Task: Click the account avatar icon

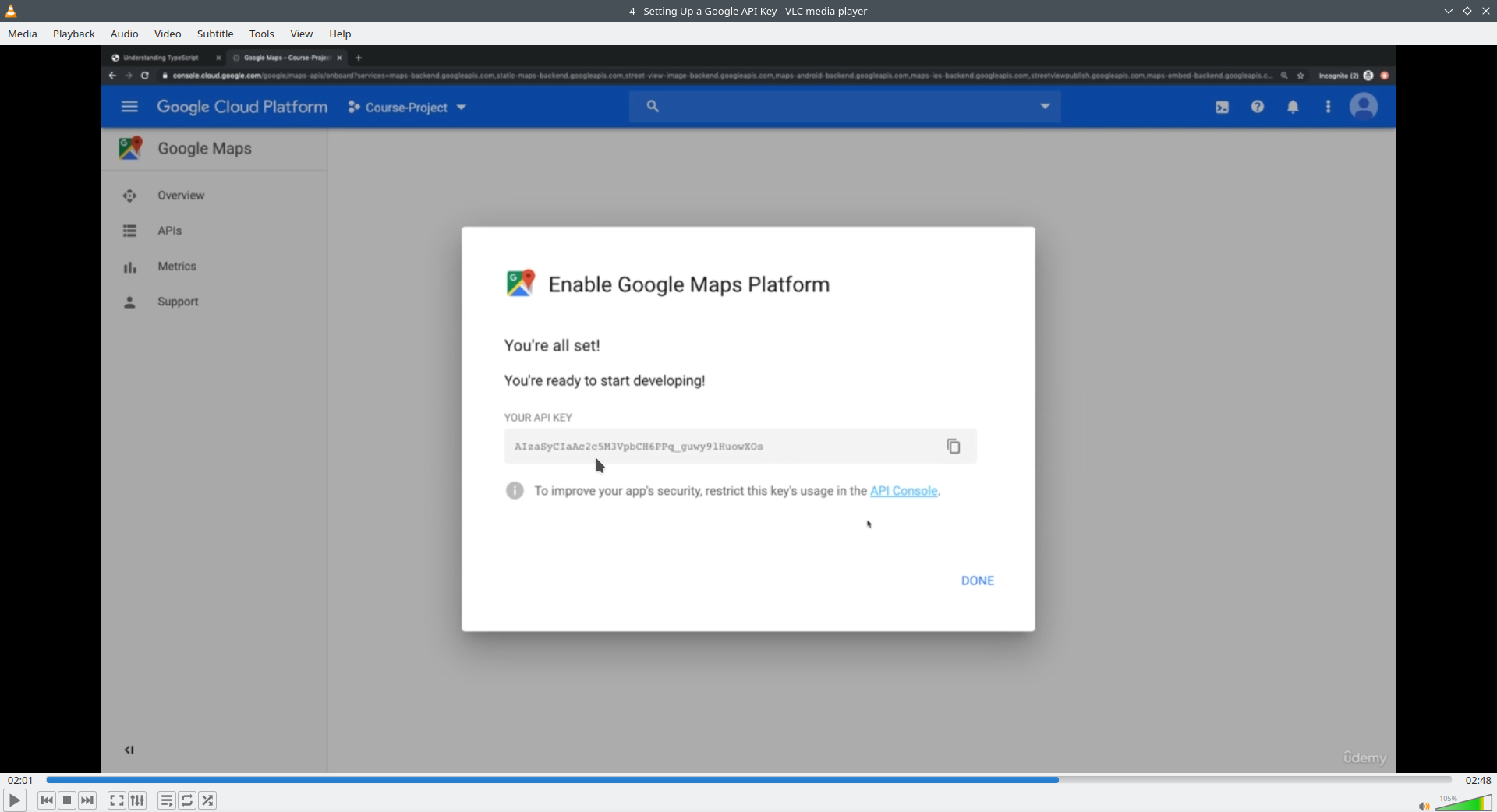Action: 1364,106
